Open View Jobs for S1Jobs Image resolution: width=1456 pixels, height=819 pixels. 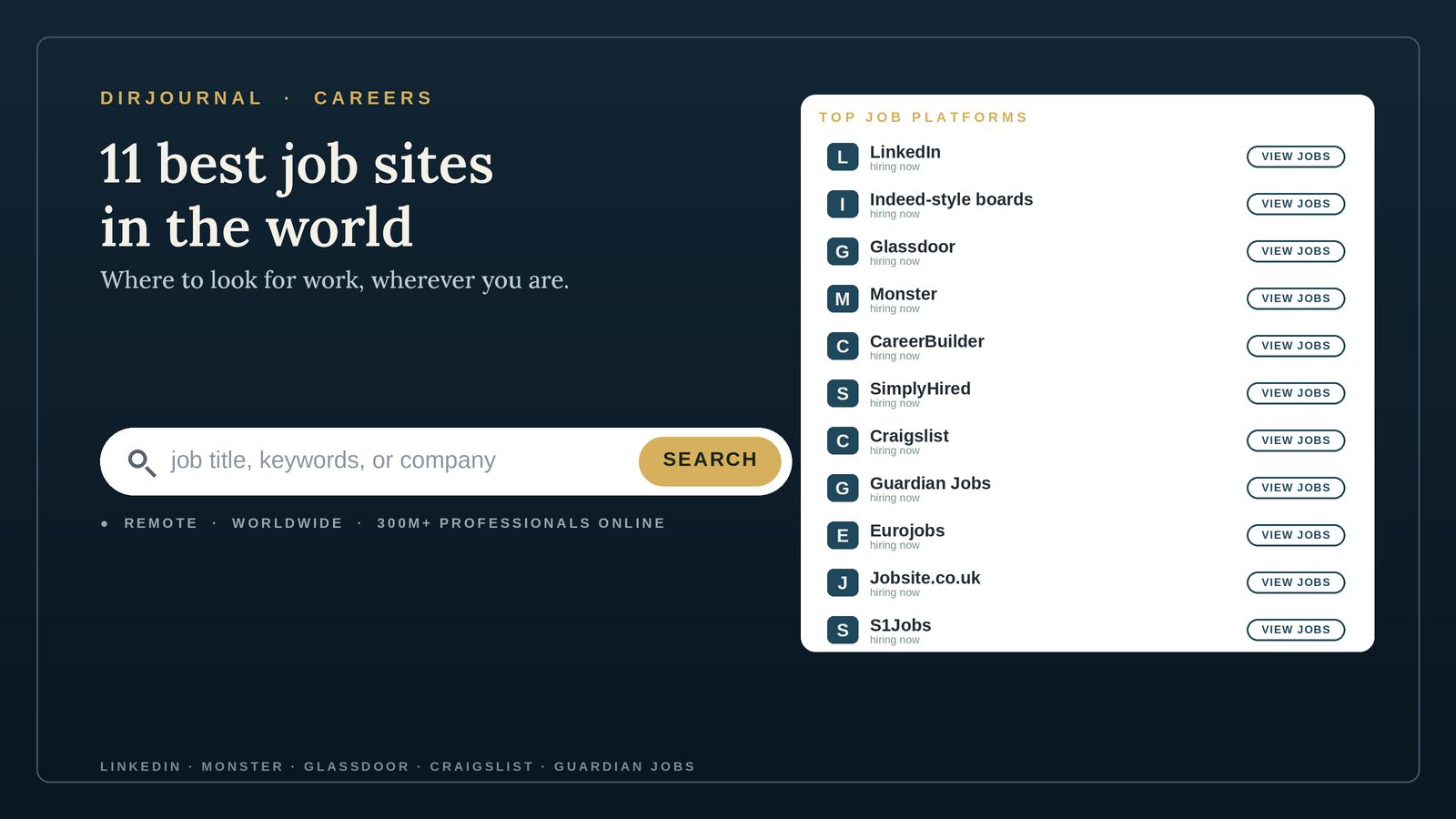1296,630
